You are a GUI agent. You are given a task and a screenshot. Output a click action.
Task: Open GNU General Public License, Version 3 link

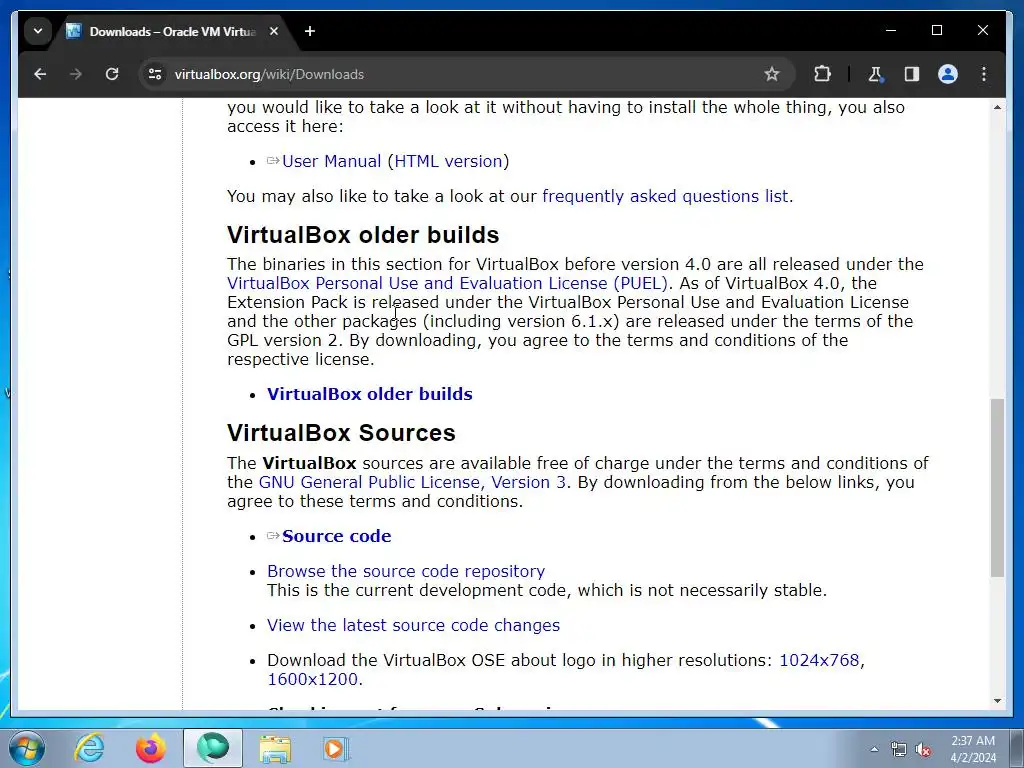point(412,483)
